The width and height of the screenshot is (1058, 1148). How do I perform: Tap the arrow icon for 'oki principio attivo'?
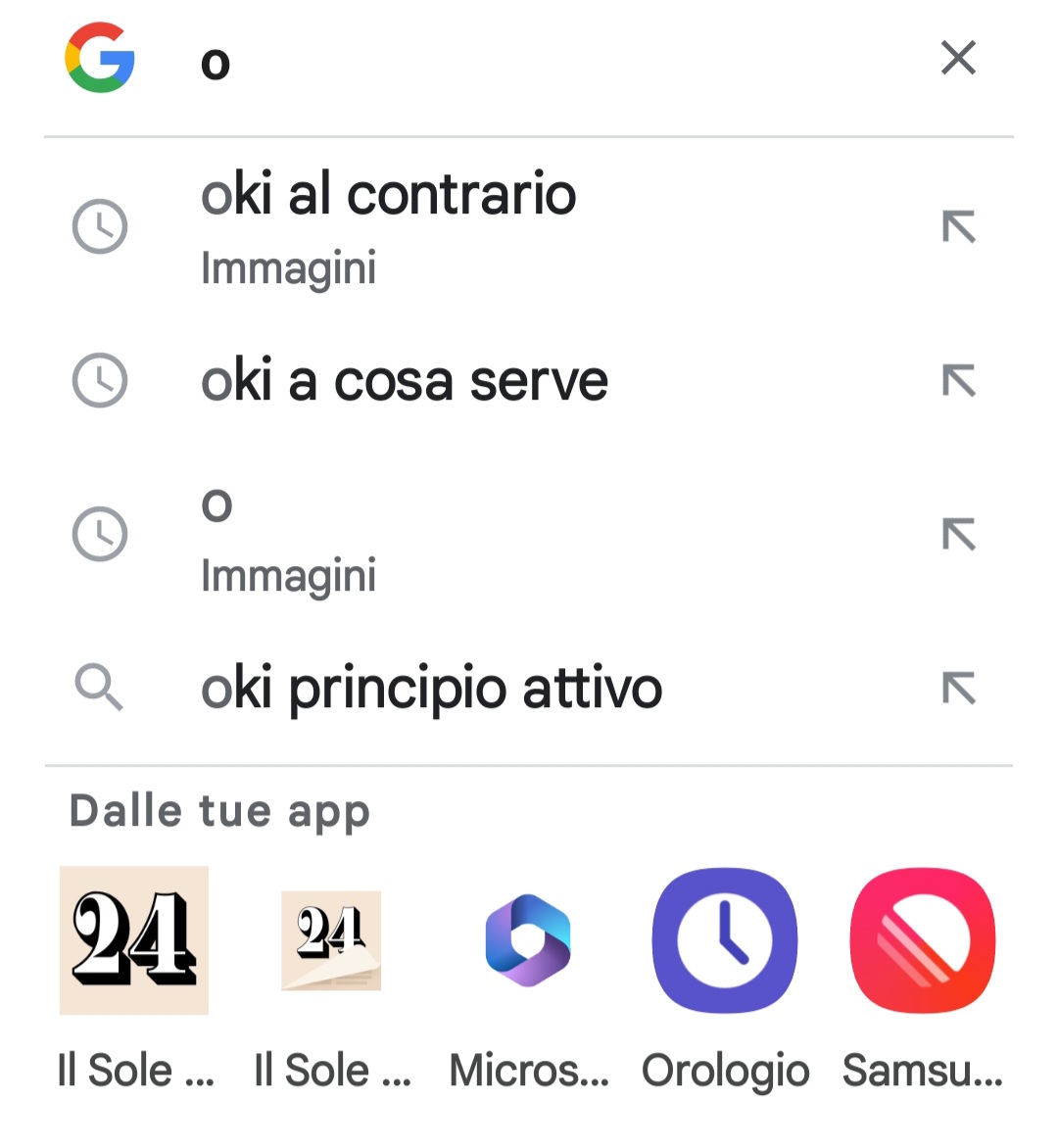(x=958, y=689)
